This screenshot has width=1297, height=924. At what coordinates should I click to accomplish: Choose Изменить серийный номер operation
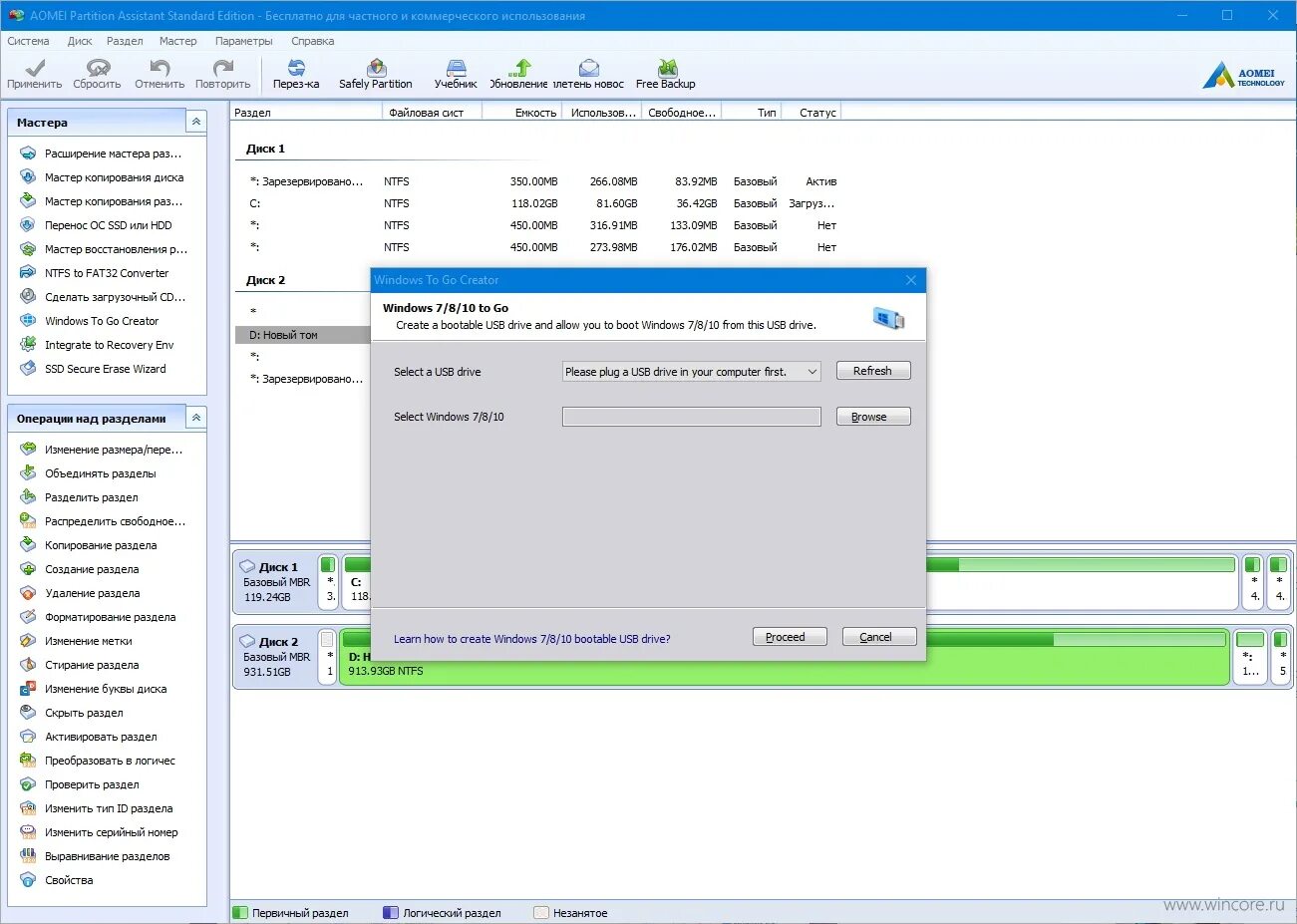tap(111, 832)
